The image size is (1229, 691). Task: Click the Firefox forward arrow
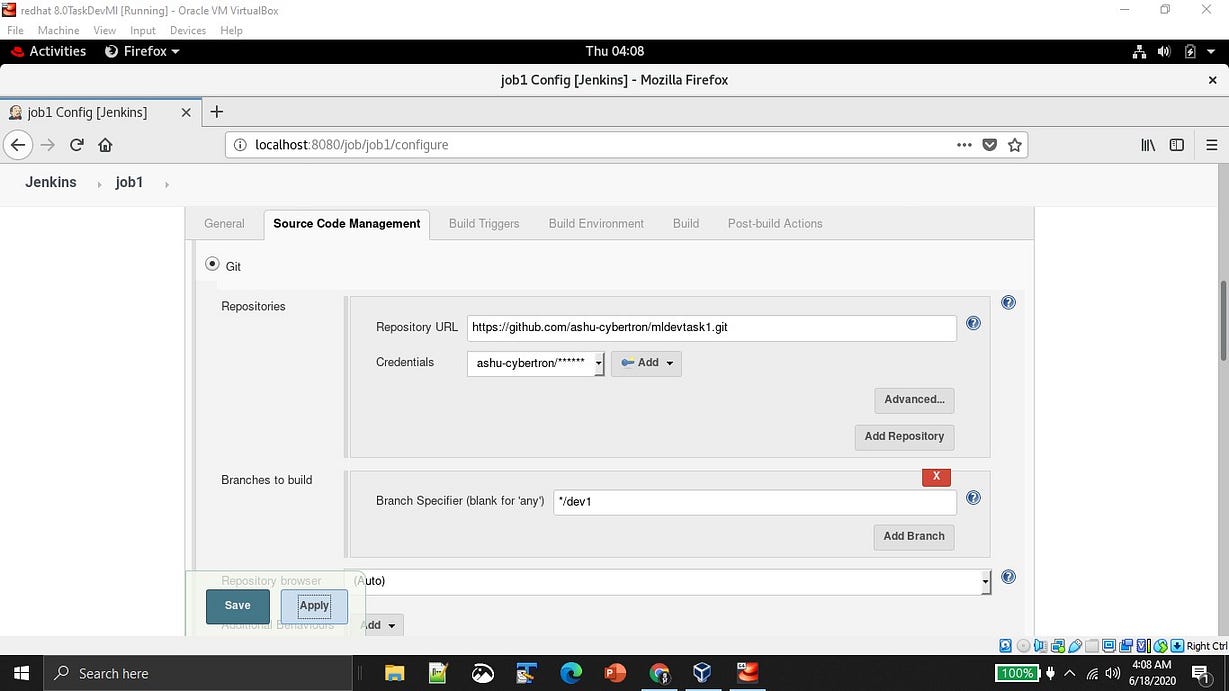tap(47, 145)
